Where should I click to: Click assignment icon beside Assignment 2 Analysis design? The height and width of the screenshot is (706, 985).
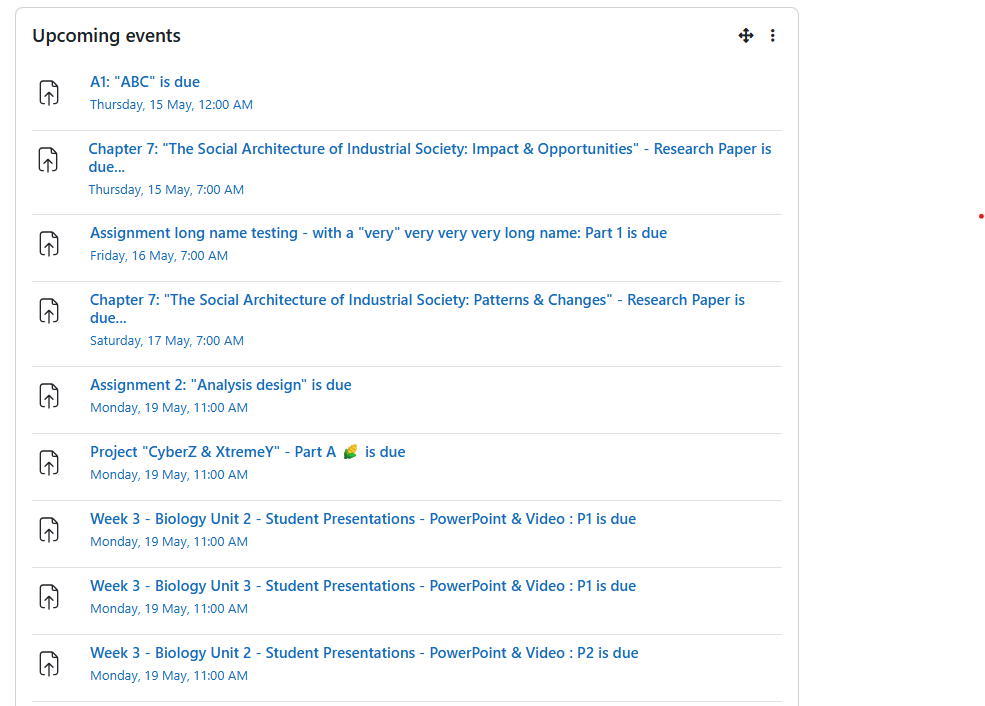[x=49, y=396]
